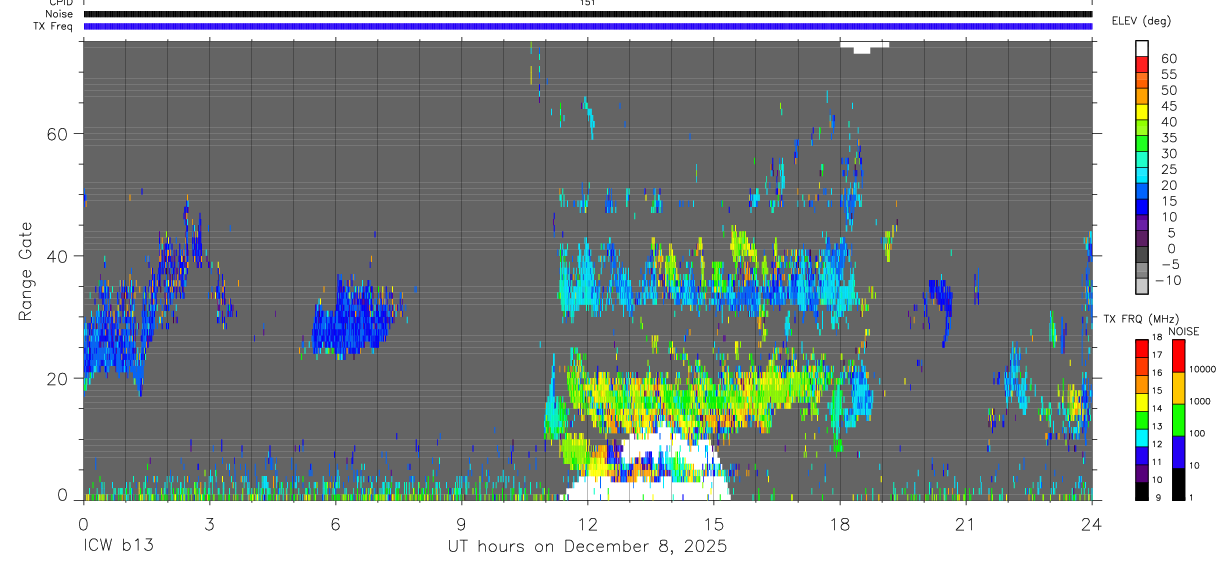
Task: Select the white top swatch of ELEV colorbar
Action: coord(1142,47)
